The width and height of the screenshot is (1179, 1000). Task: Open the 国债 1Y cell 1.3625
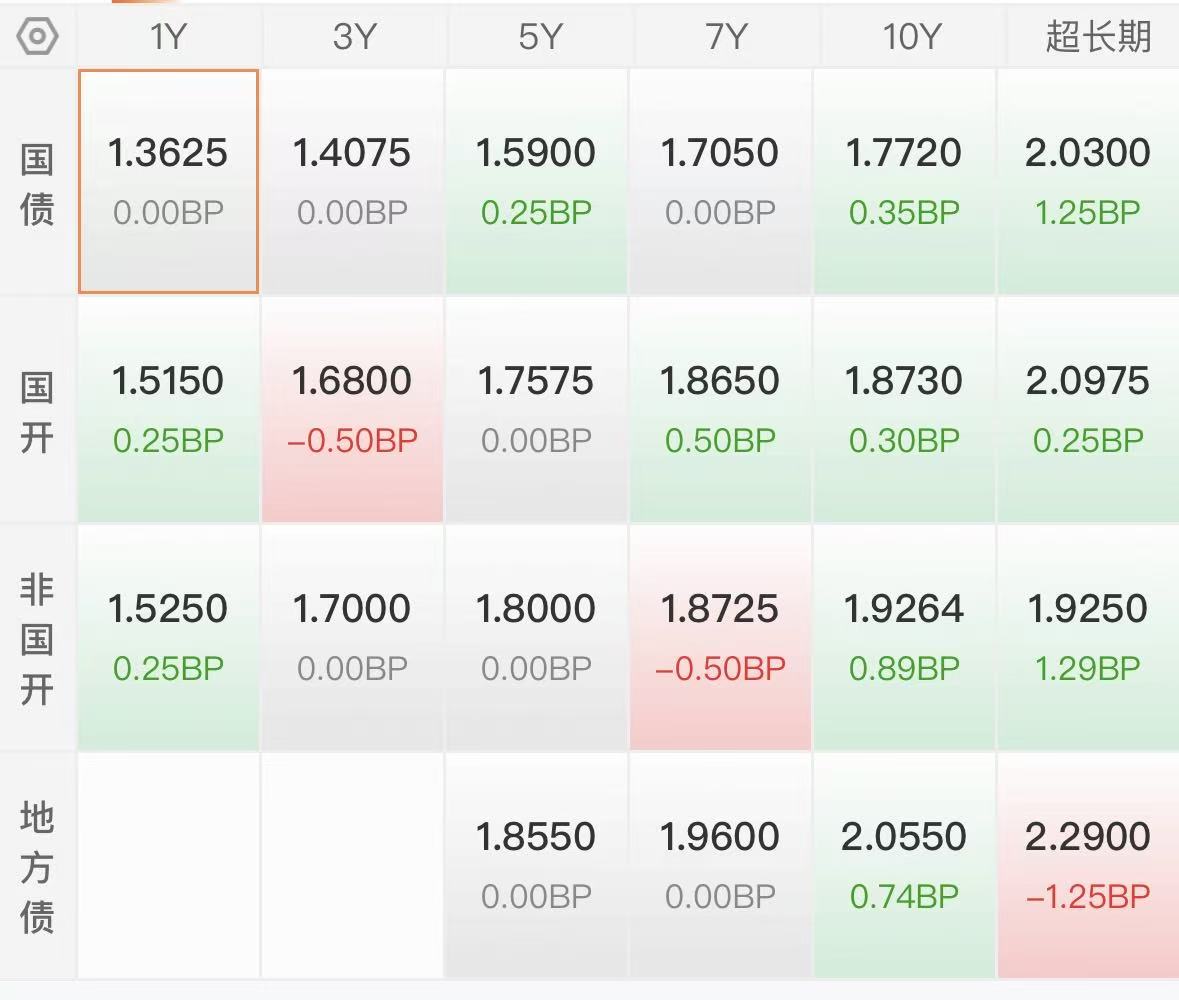coord(168,181)
